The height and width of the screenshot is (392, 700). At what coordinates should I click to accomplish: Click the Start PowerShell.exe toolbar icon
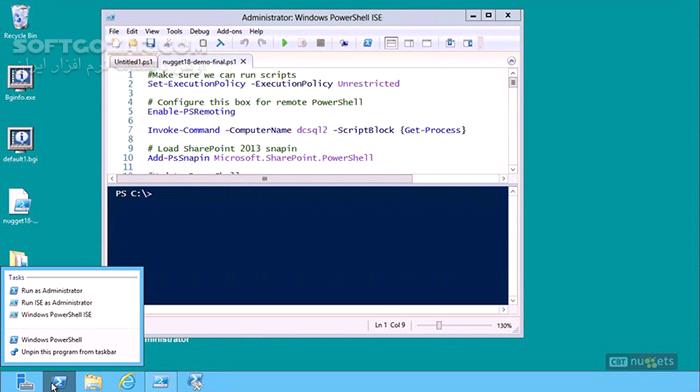point(367,43)
